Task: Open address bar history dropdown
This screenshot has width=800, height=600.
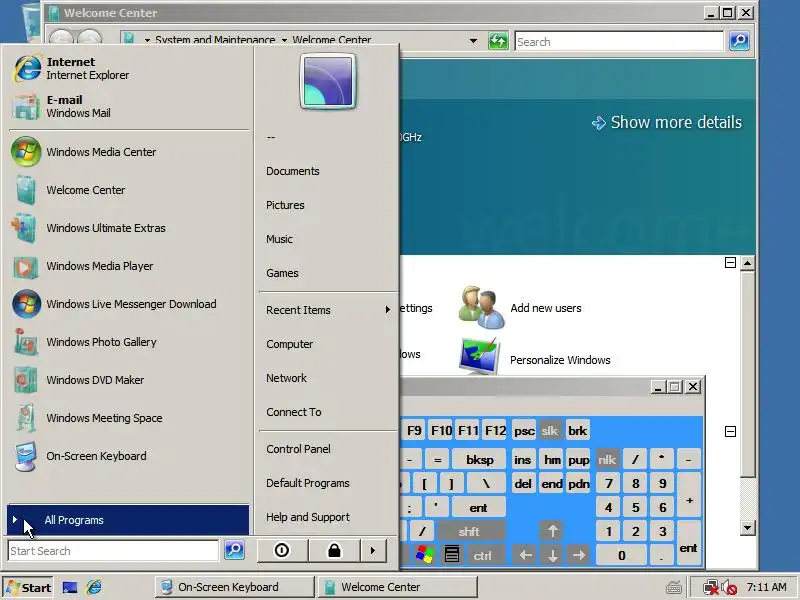Action: click(473, 40)
